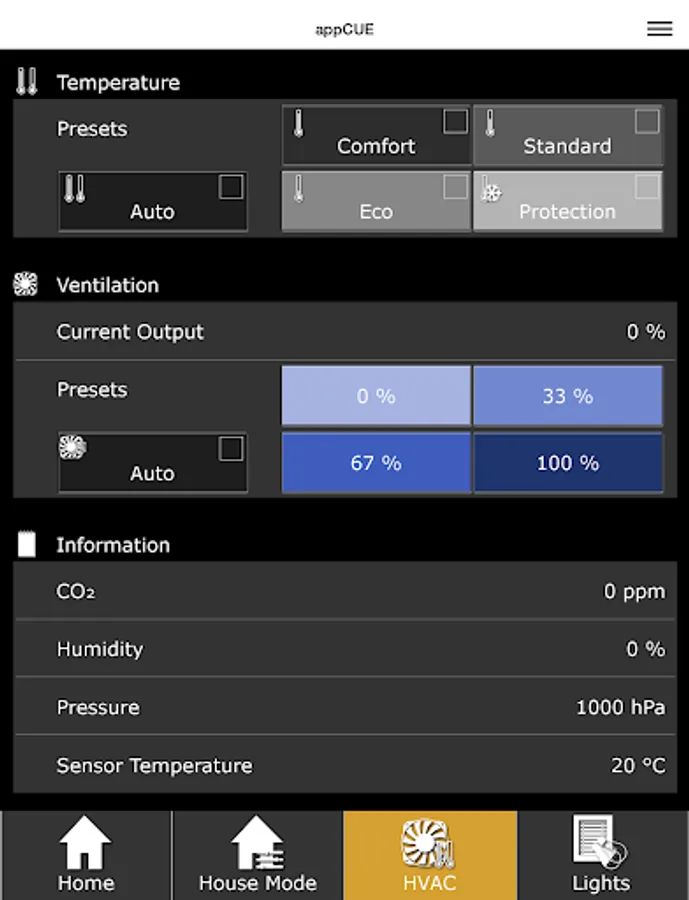Set ventilation to 100 %
The image size is (689, 900).
pos(567,463)
